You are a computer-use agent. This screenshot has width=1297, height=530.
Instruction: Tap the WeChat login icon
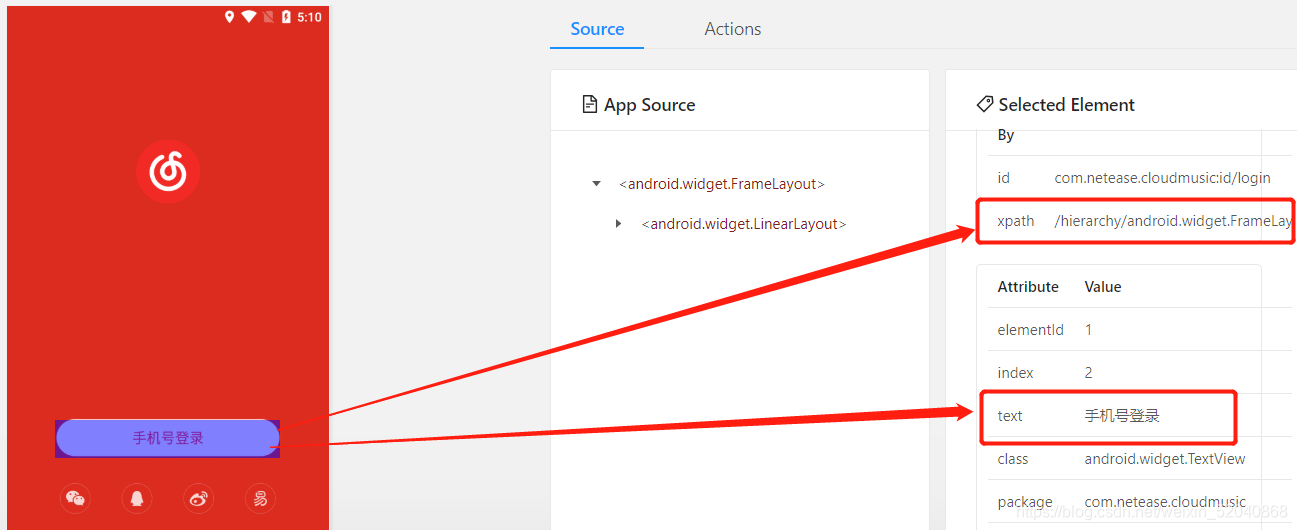click(75, 498)
